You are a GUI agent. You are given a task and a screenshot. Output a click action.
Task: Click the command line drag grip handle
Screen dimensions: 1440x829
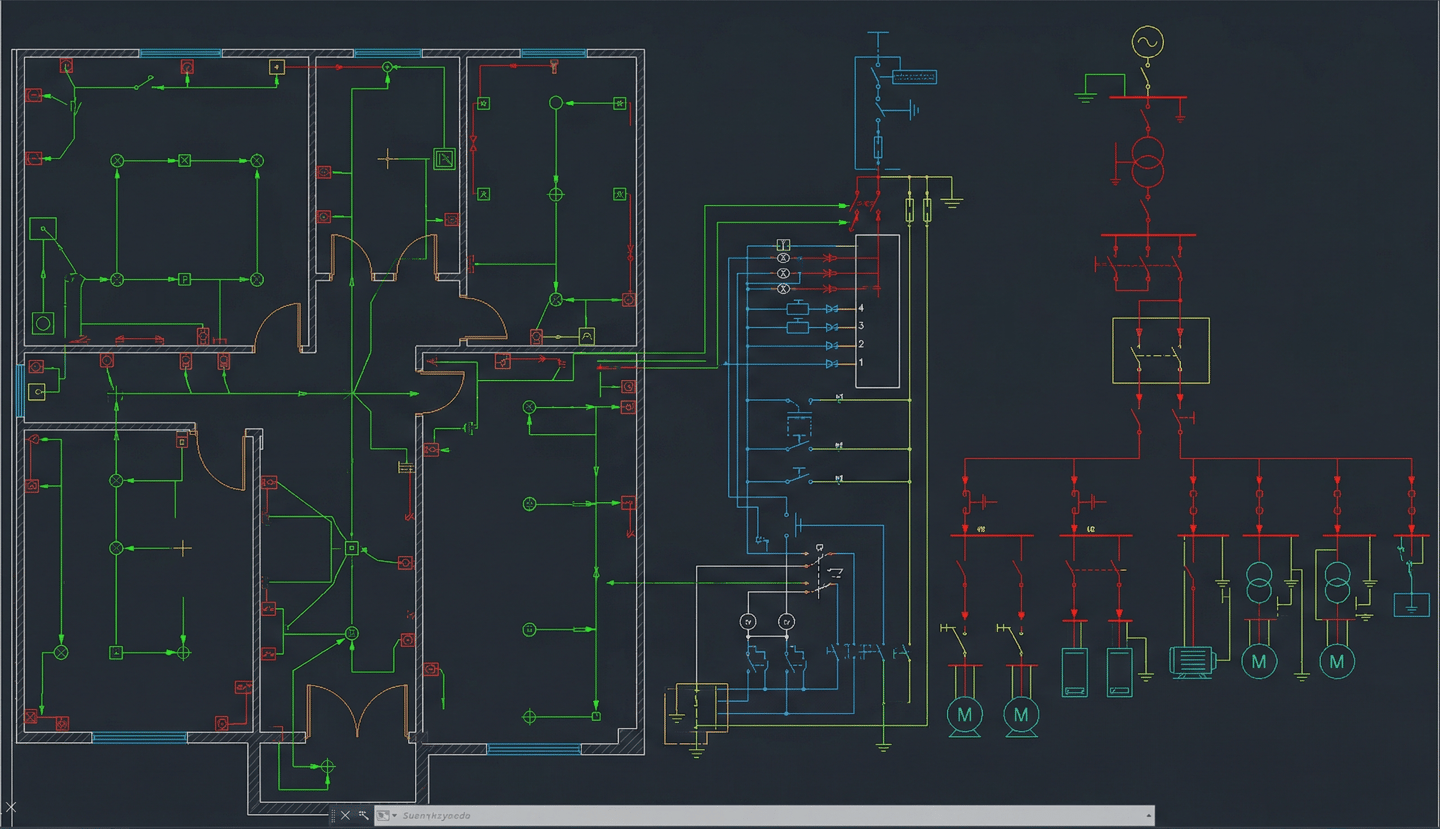click(333, 816)
